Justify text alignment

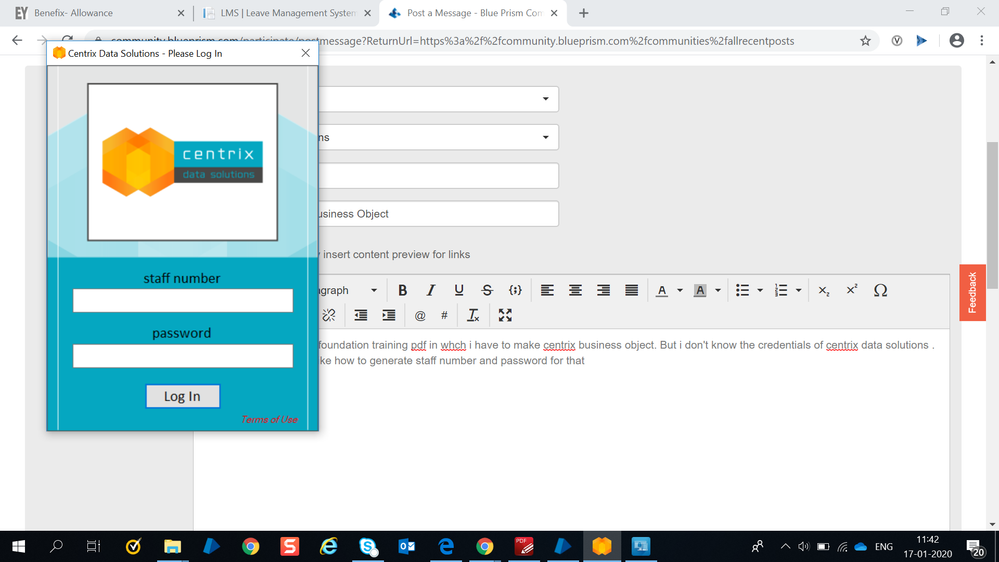(x=631, y=291)
